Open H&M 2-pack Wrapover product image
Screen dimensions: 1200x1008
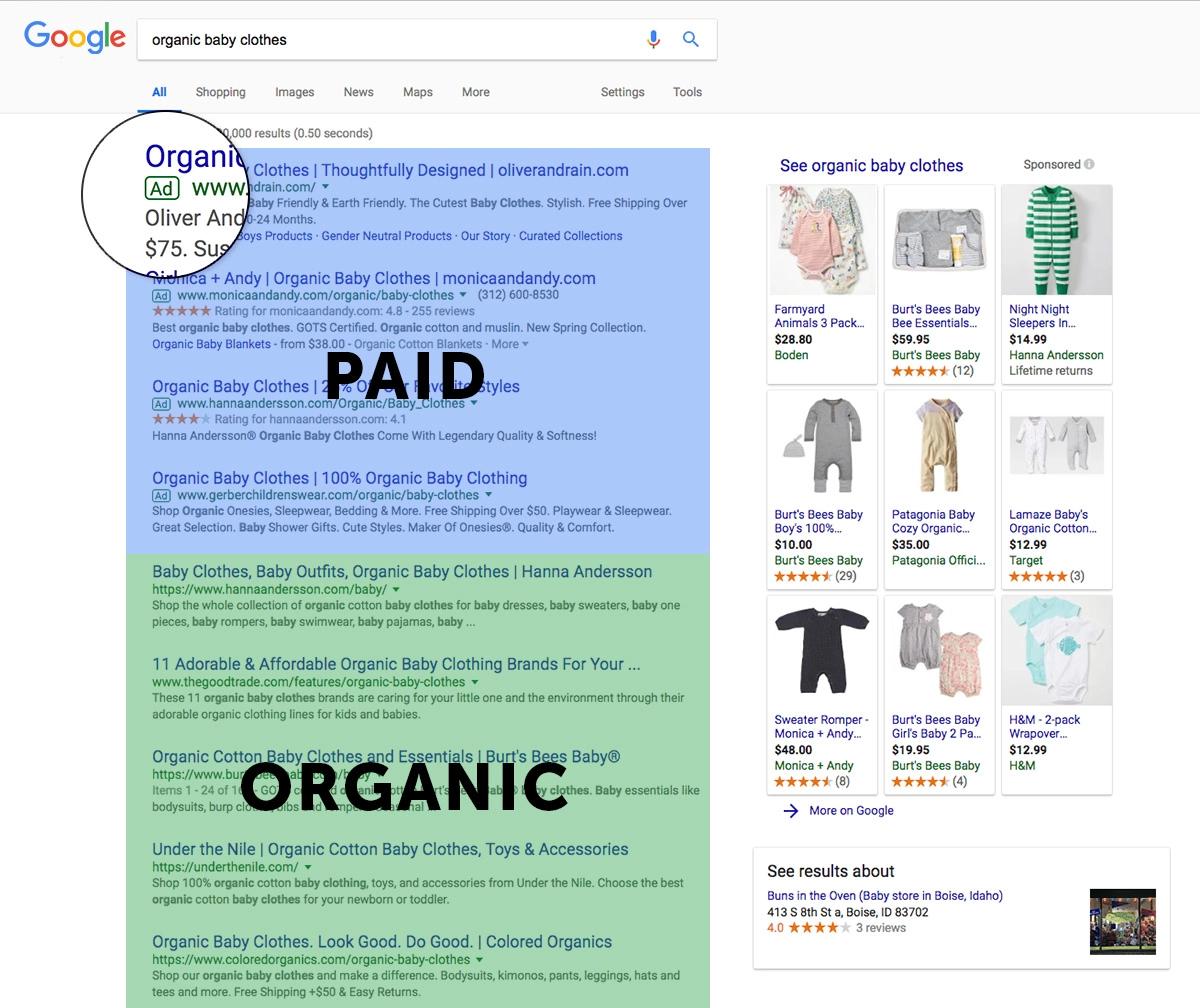pyautogui.click(x=1057, y=650)
